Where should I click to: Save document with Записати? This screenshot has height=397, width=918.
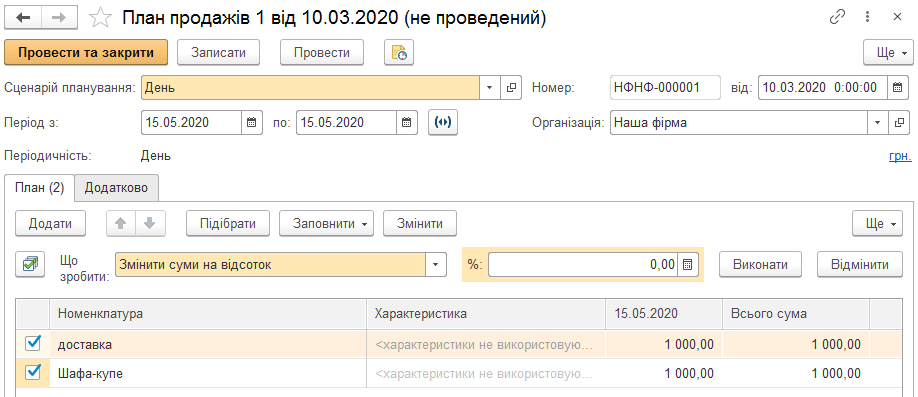coord(218,53)
